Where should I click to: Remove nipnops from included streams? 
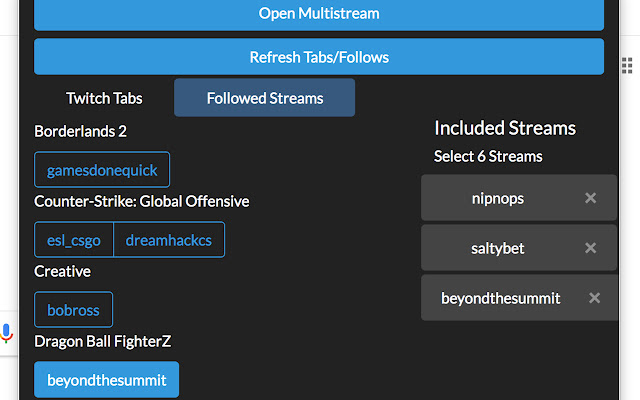pyautogui.click(x=590, y=198)
